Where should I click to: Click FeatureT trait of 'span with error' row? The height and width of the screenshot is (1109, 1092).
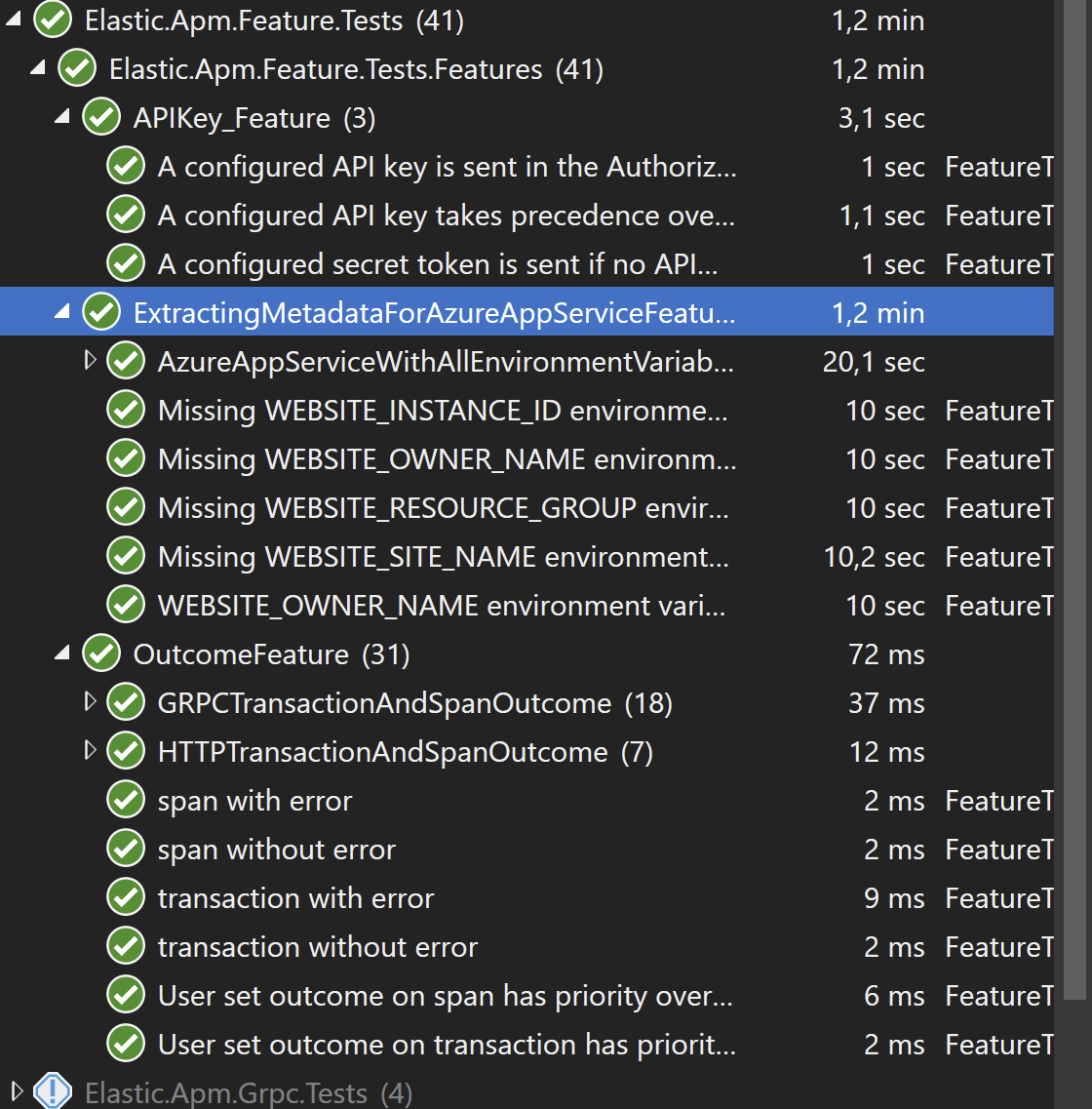pyautogui.click(x=999, y=802)
